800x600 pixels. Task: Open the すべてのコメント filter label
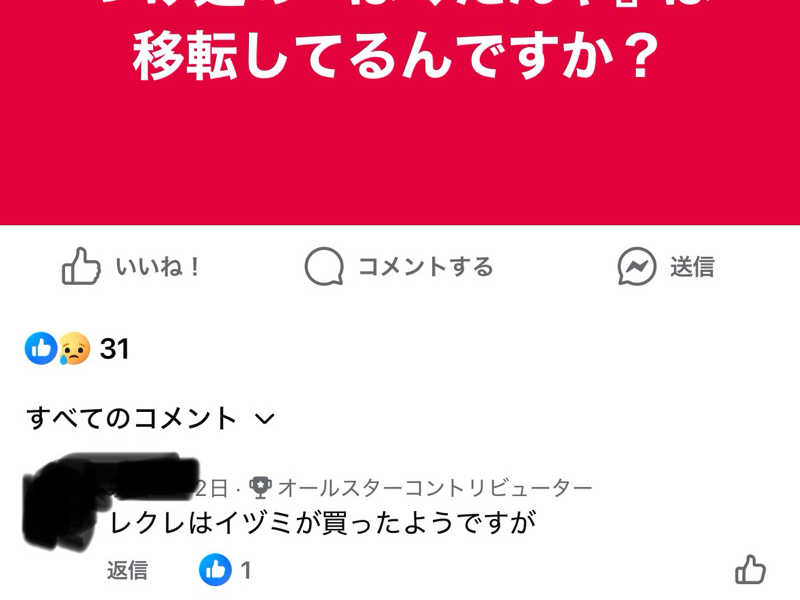point(132,418)
